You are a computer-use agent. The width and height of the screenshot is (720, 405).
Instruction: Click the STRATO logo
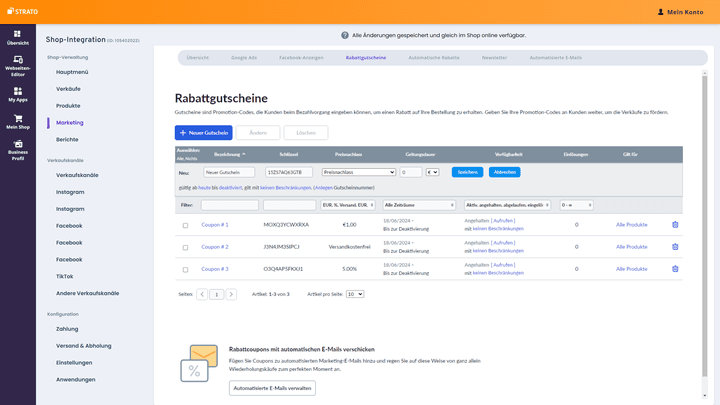point(22,11)
